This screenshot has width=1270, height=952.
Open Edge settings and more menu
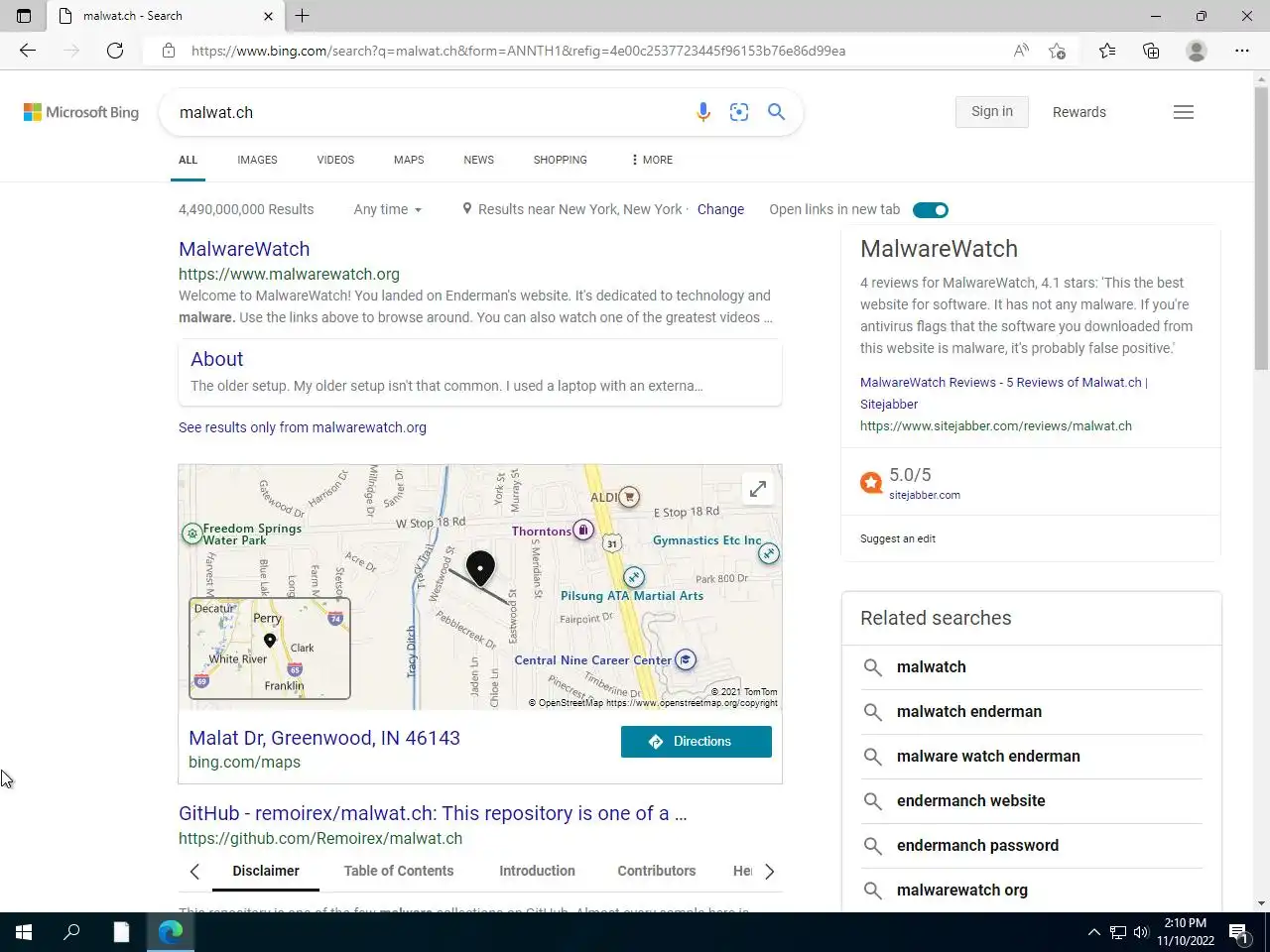click(x=1242, y=51)
